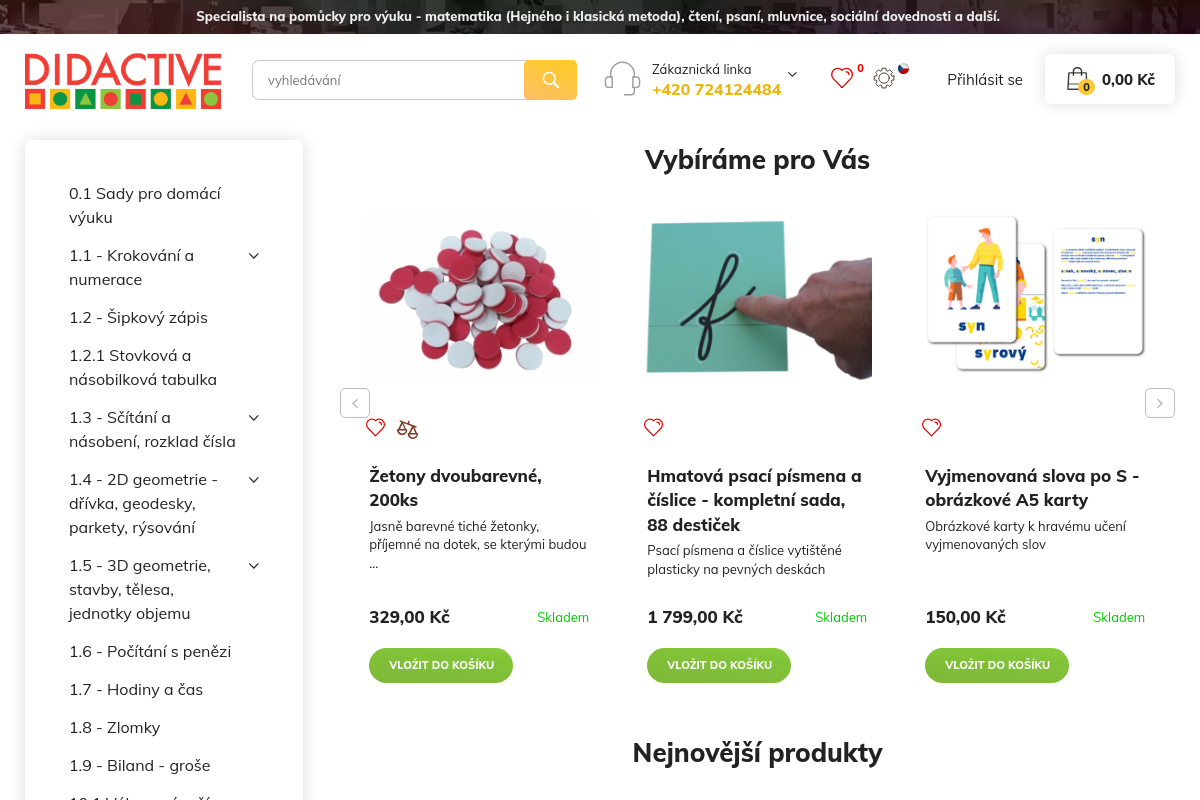Click inside the vyhledávání search field

[390, 79]
